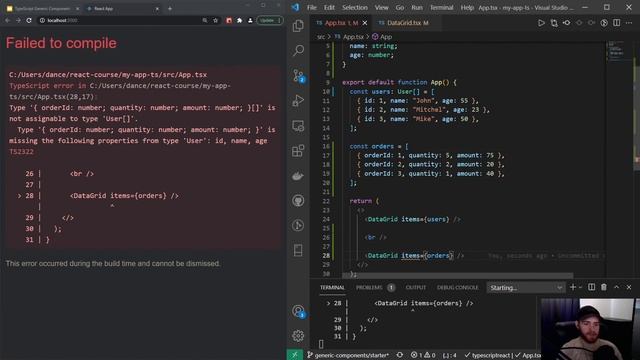Open a new browser tab
The image size is (640, 360).
(170, 8)
